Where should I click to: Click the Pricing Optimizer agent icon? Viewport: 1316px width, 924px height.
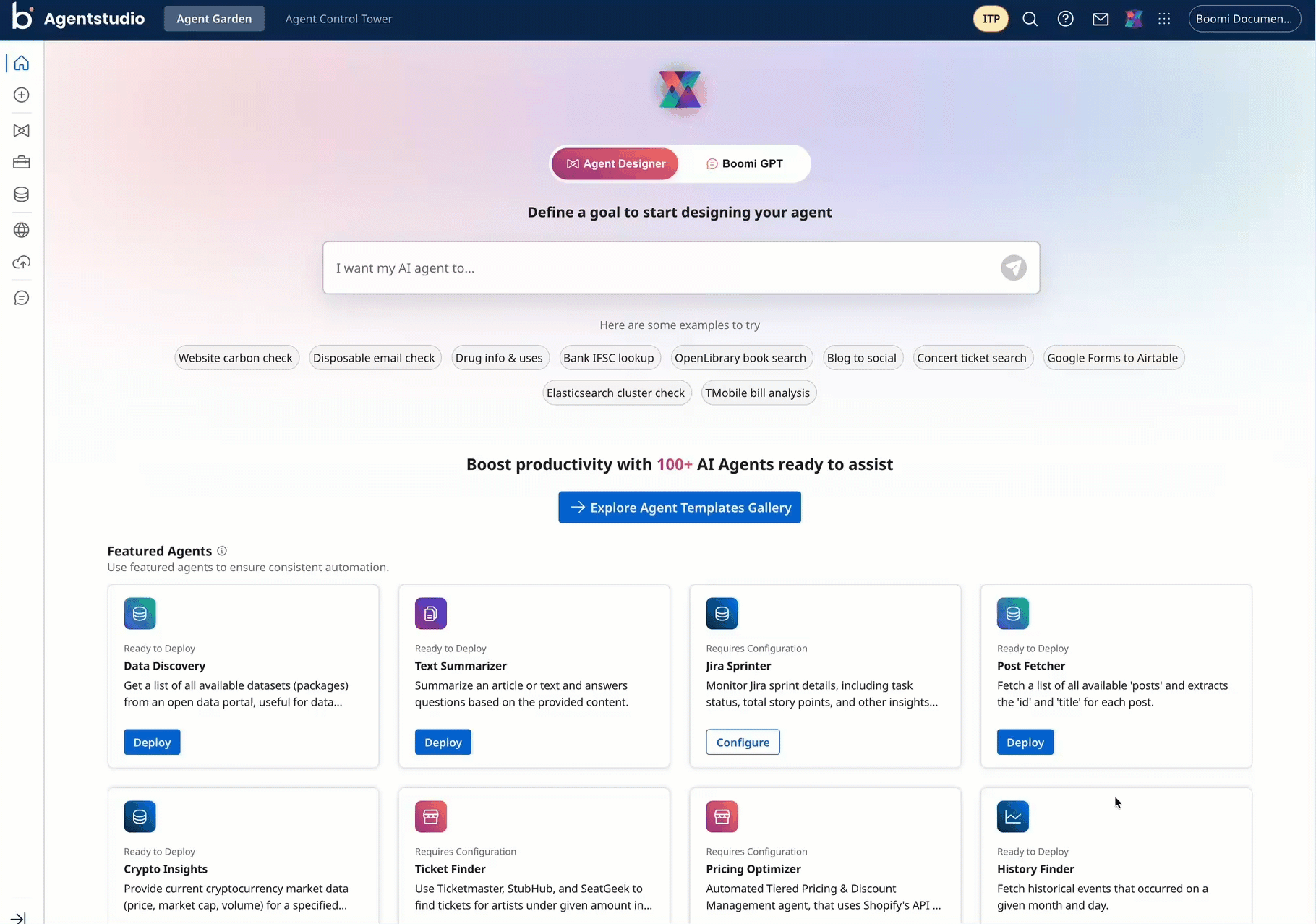click(722, 816)
